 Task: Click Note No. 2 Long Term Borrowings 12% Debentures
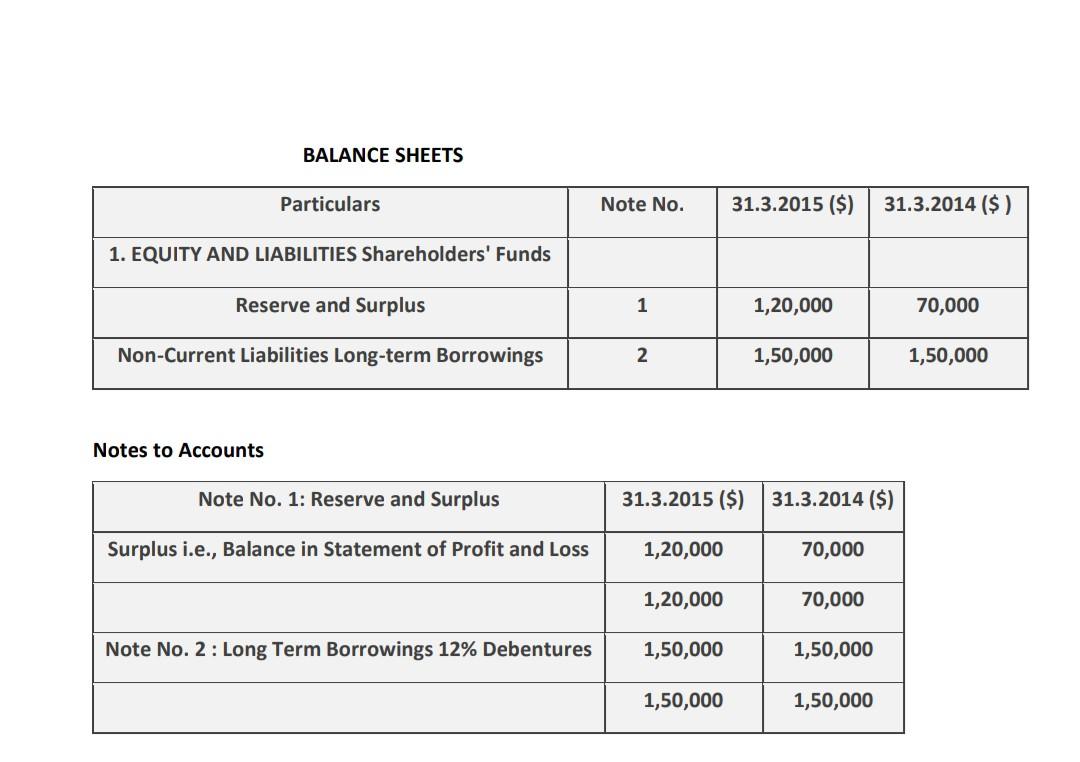tap(348, 649)
